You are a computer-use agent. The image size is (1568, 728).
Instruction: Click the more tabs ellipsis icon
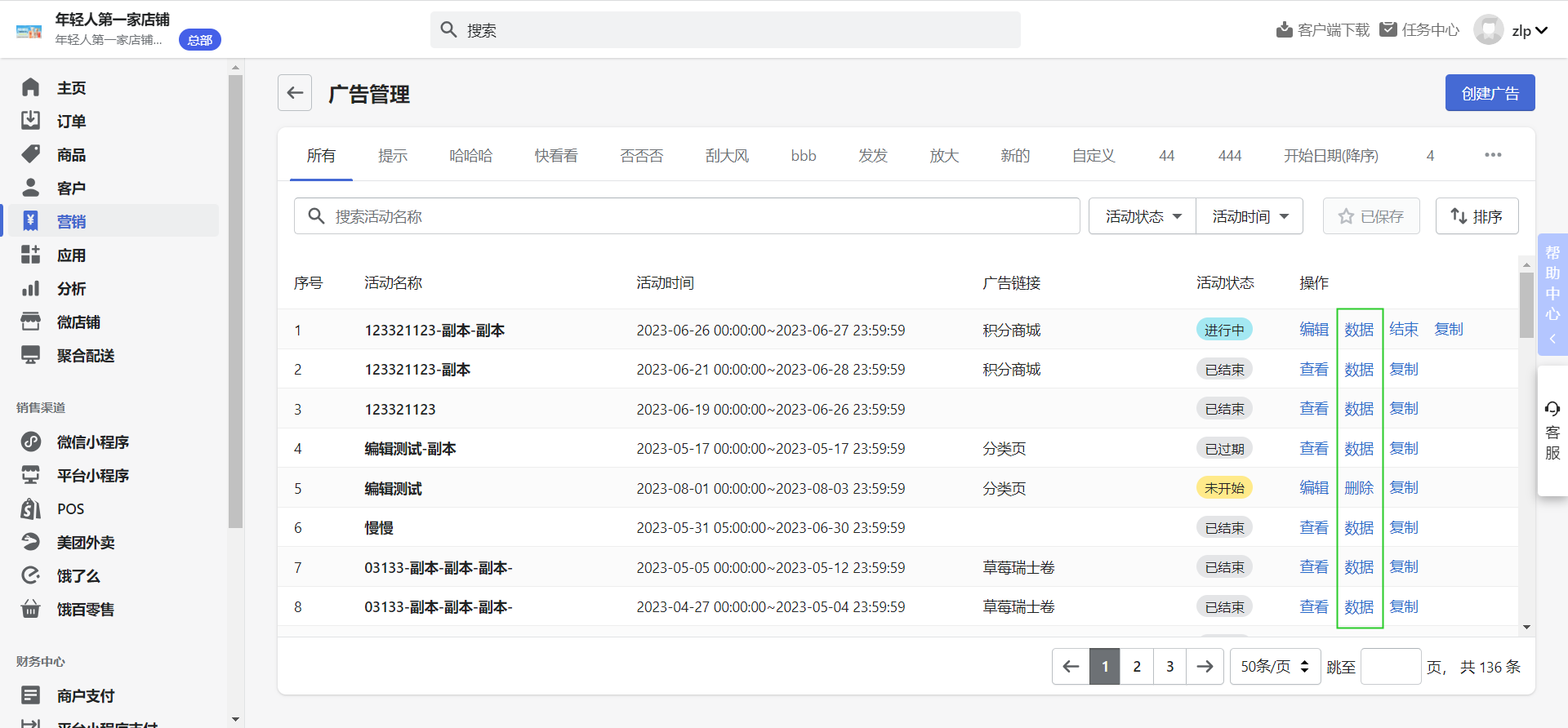click(1493, 155)
